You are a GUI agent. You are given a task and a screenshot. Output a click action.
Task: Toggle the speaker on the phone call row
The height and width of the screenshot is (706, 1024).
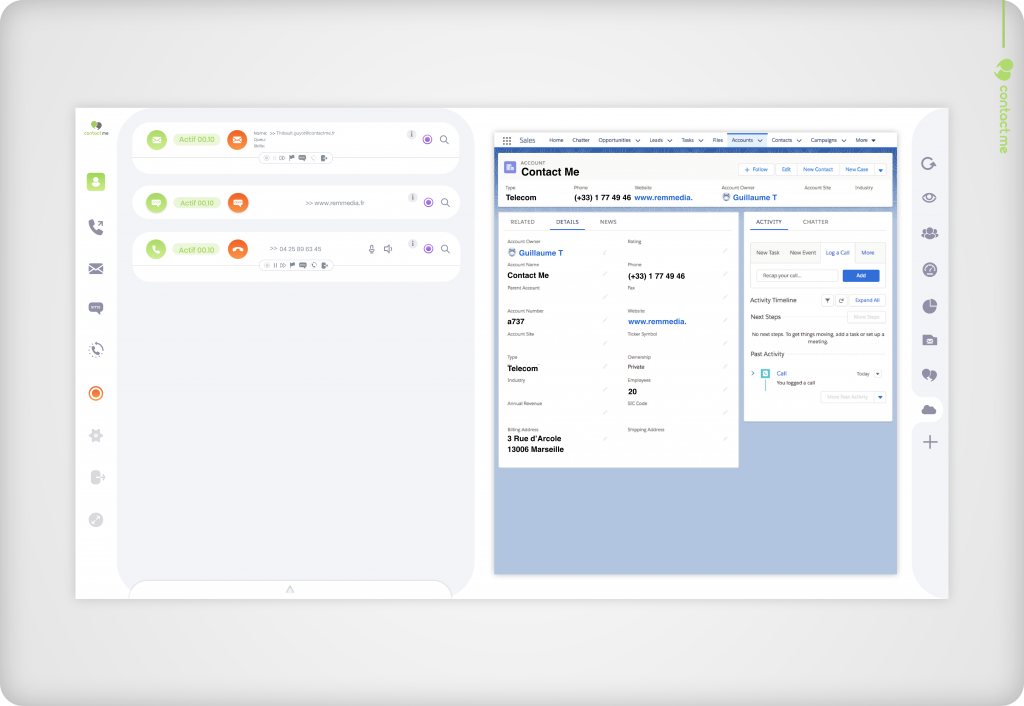[x=388, y=249]
